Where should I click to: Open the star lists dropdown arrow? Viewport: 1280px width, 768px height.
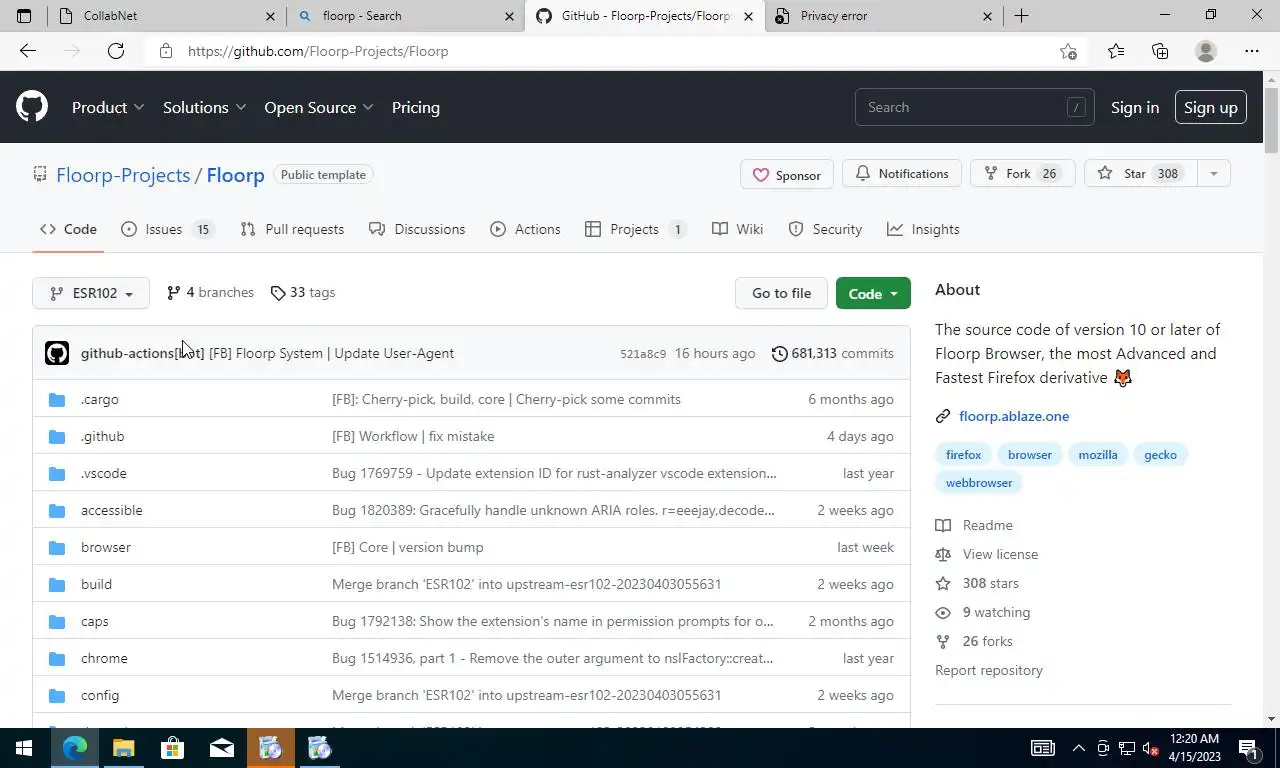click(x=1213, y=173)
